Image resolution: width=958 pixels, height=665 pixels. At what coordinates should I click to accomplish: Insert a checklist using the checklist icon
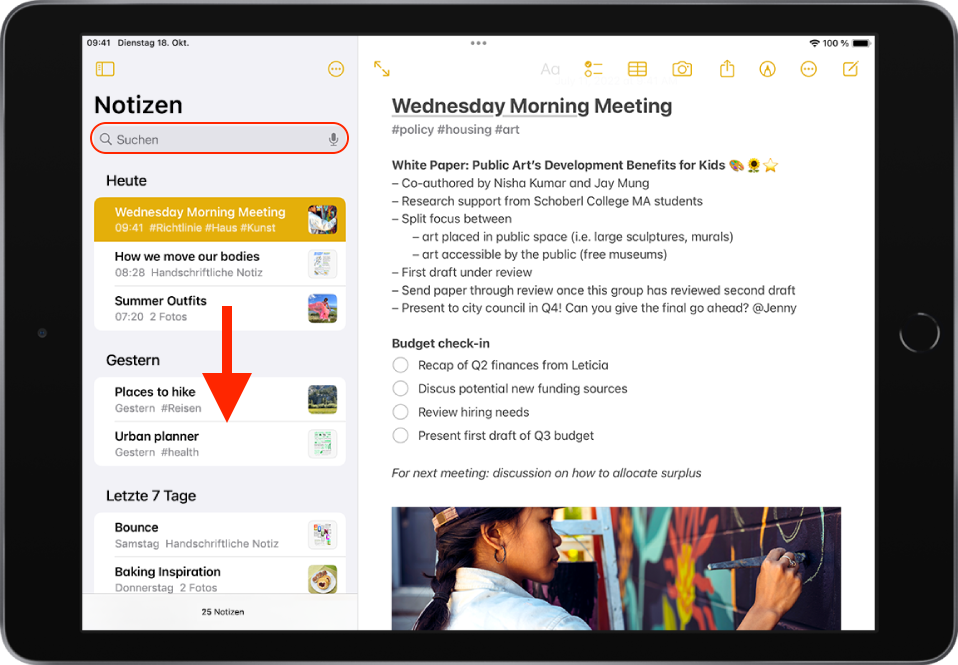click(x=593, y=69)
